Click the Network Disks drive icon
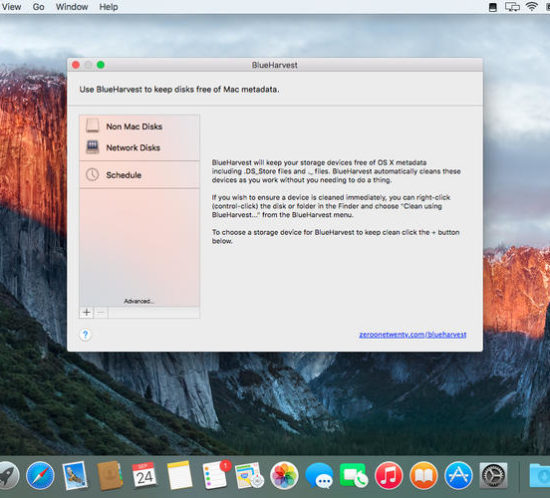 tap(92, 147)
